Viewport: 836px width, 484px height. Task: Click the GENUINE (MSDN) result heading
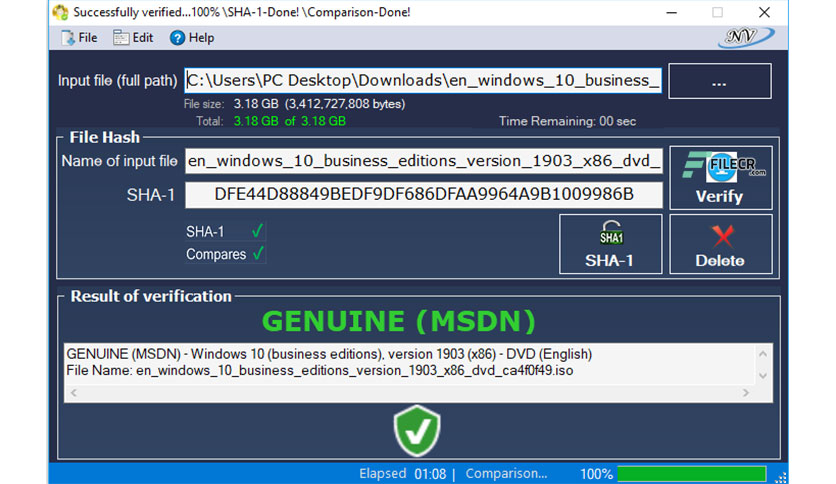coord(399,321)
